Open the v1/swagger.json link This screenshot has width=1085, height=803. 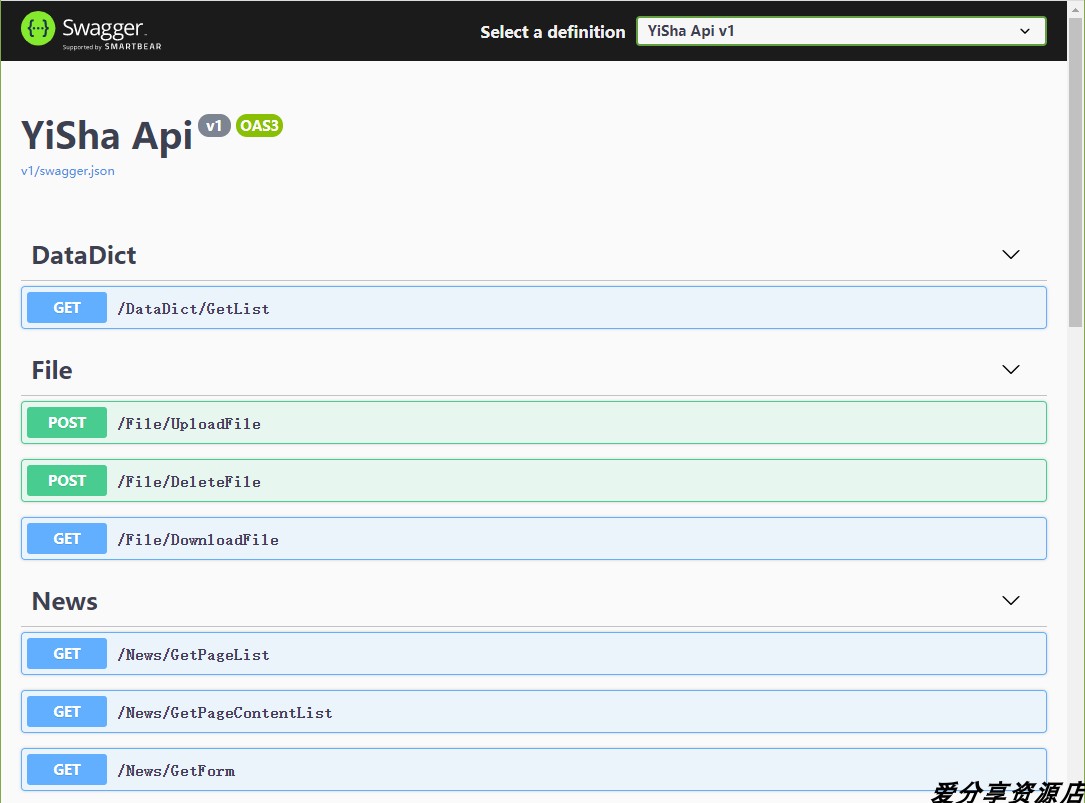(68, 171)
